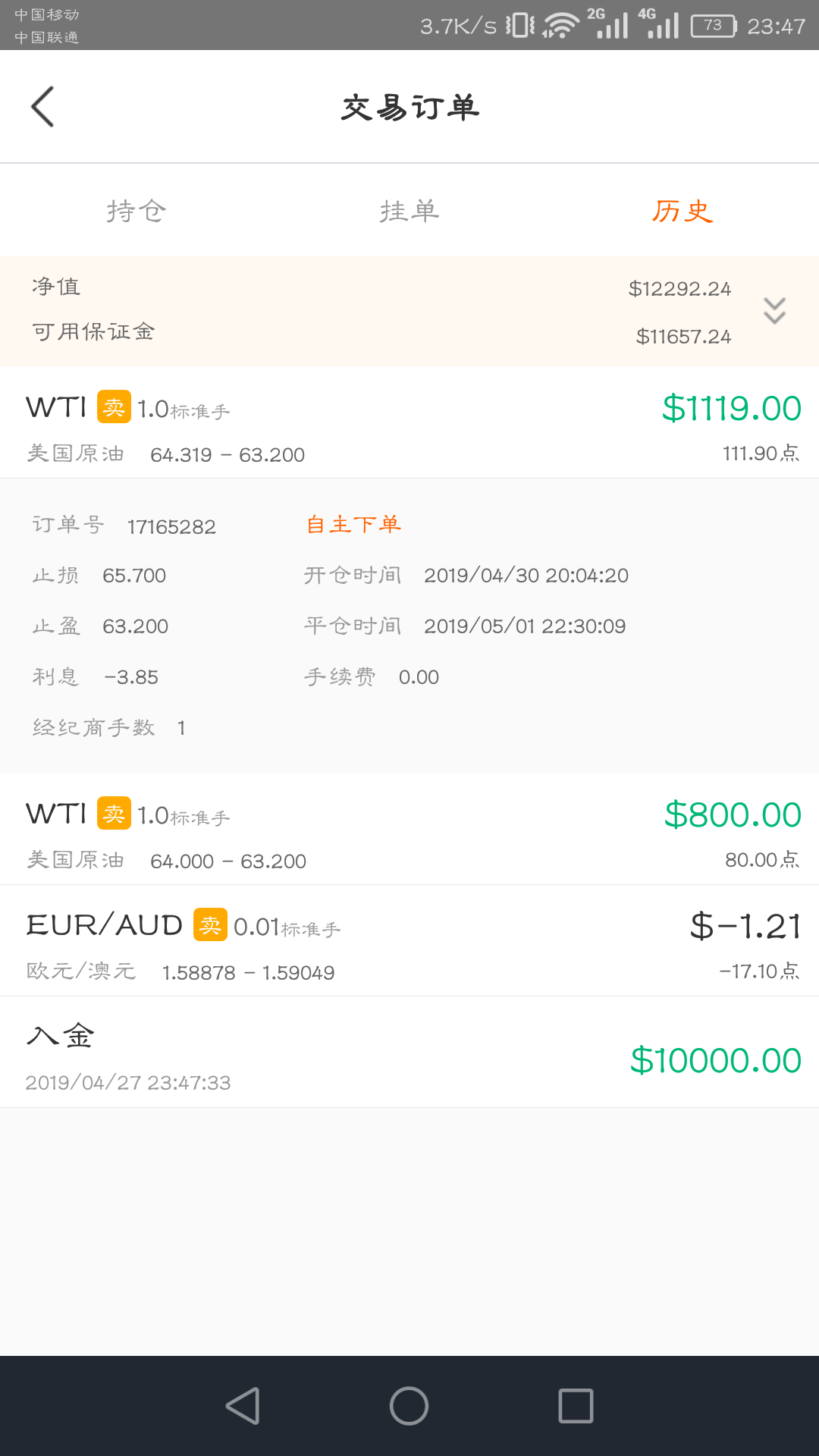Switch to the 挂单 pending orders tab
Screen dimensions: 819x1456
coord(409,211)
